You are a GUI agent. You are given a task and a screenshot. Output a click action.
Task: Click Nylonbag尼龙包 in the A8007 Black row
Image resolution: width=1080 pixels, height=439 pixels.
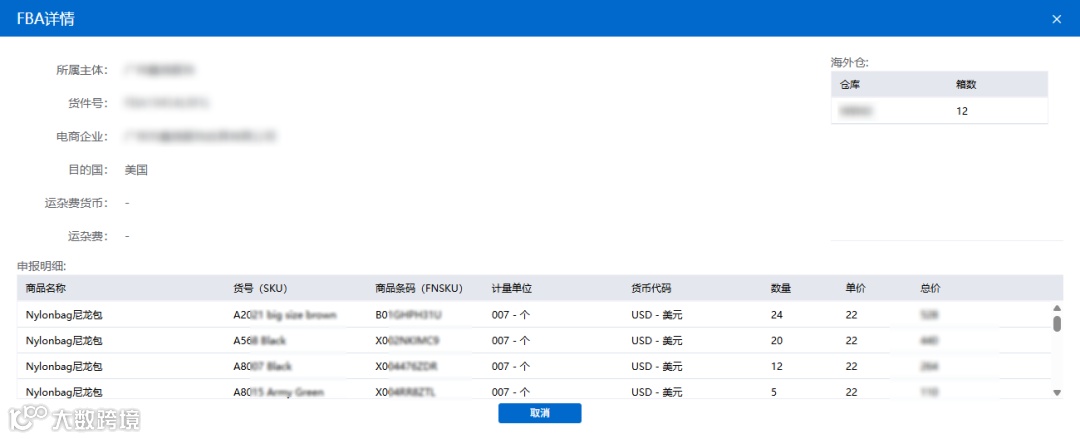[x=64, y=366]
